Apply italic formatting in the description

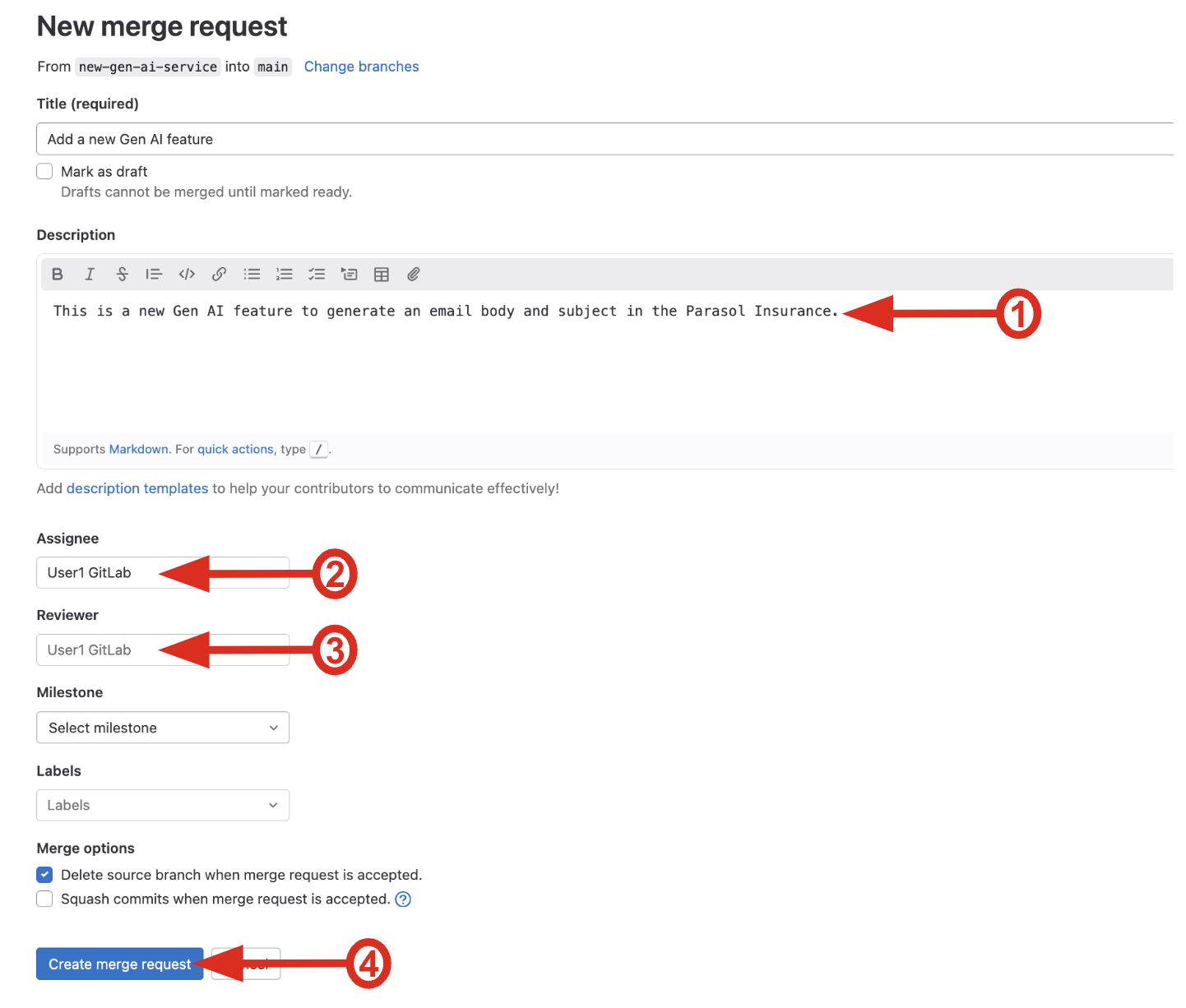pos(90,275)
